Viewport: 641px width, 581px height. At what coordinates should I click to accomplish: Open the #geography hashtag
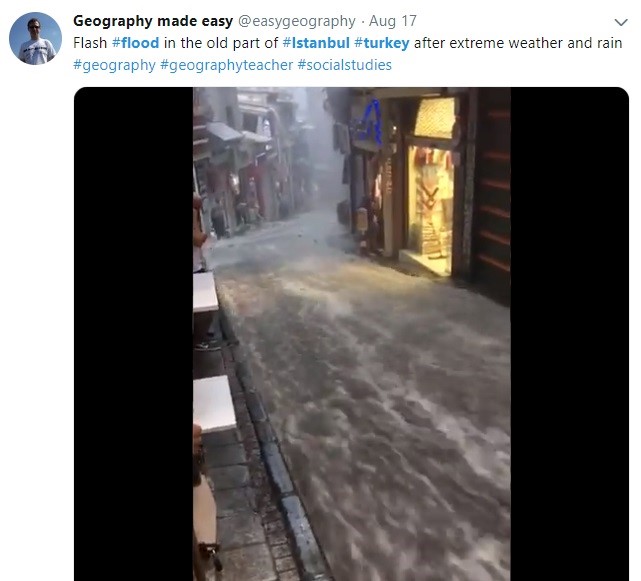114,65
